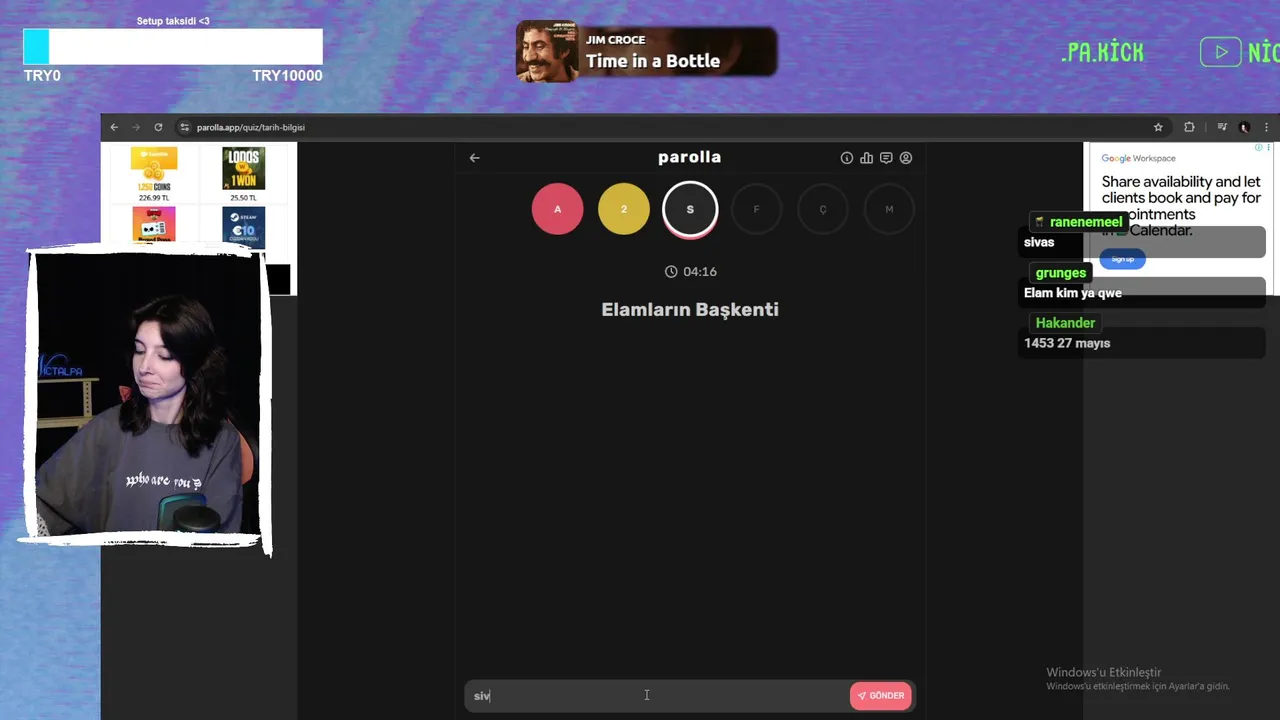The image size is (1280, 720).
Task: Open the Lodos 1 Won 25.50 TL ad
Action: coord(243,174)
